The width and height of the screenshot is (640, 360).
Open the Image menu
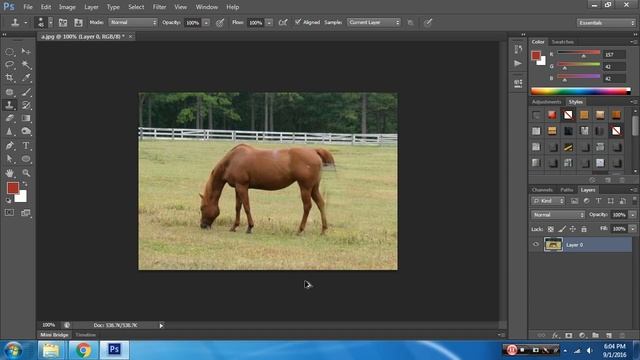tap(67, 7)
